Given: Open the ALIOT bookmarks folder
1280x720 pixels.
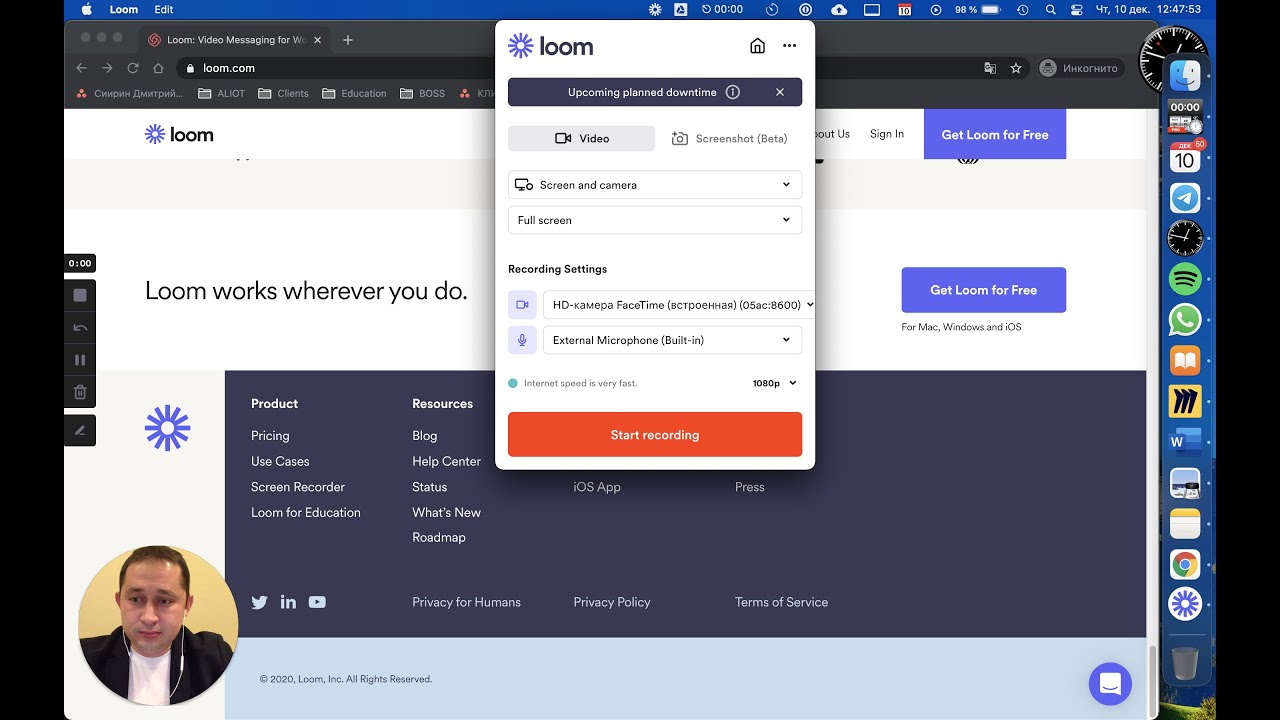Looking at the screenshot, I should pyautogui.click(x=222, y=94).
